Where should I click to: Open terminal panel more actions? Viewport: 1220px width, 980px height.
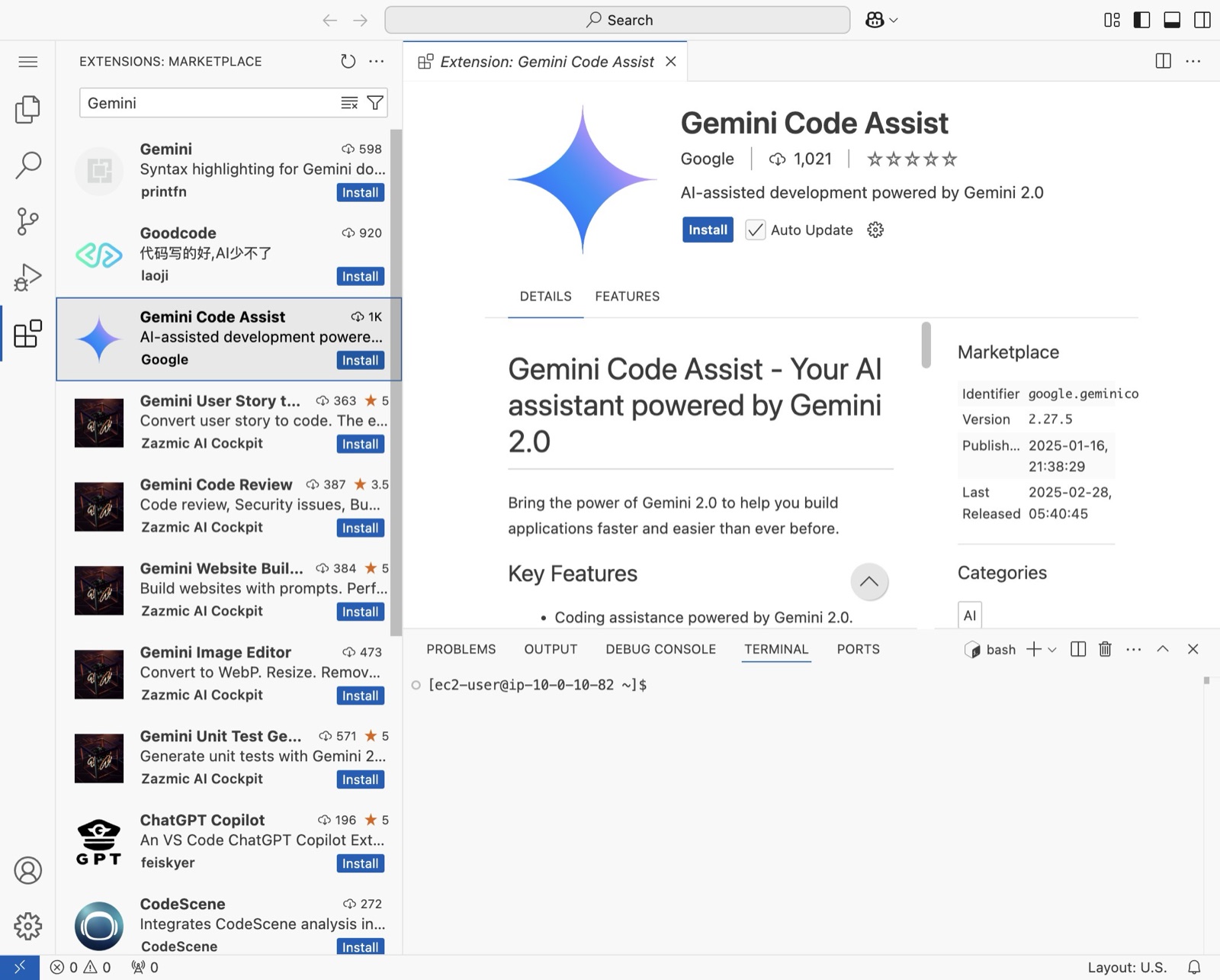coord(1134,649)
